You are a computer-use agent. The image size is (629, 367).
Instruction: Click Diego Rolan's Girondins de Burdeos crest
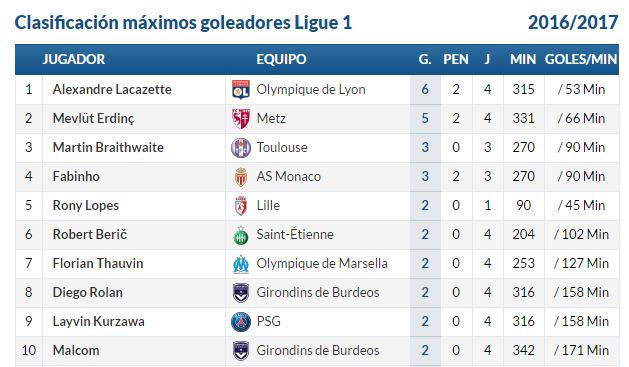coord(241,292)
